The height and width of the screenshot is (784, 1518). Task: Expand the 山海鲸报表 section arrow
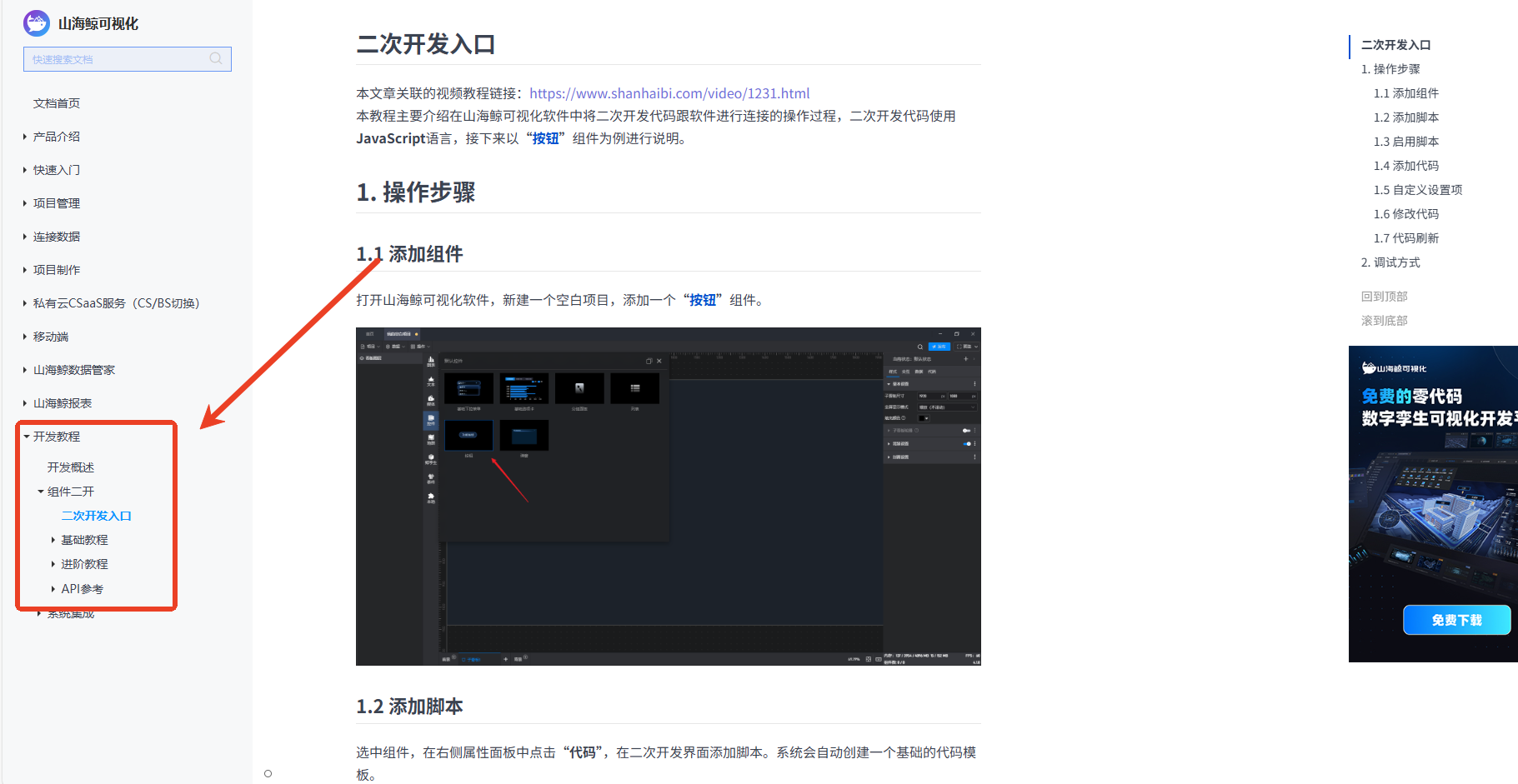pyautogui.click(x=25, y=403)
